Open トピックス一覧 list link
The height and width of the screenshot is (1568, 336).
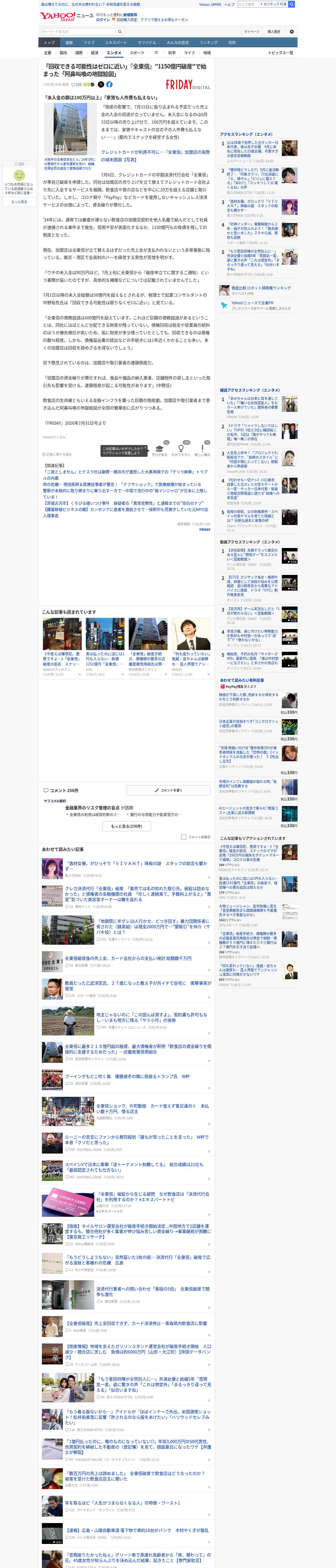point(281,53)
